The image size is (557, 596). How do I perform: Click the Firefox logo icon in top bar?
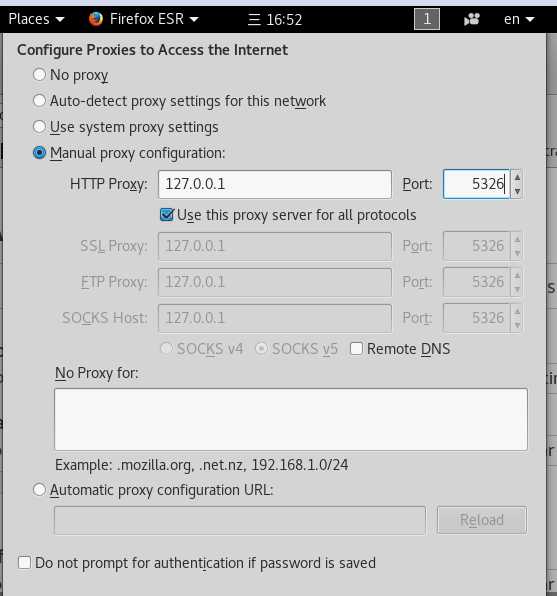(x=95, y=19)
